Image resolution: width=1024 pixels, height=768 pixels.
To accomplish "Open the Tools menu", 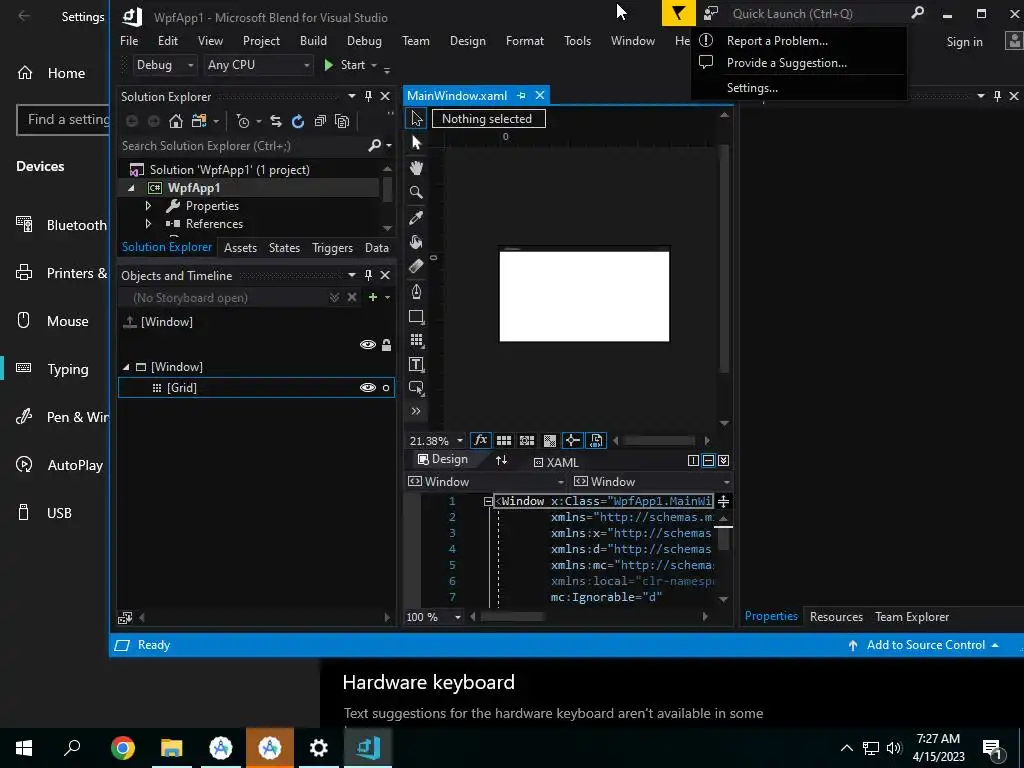I will [x=577, y=40].
